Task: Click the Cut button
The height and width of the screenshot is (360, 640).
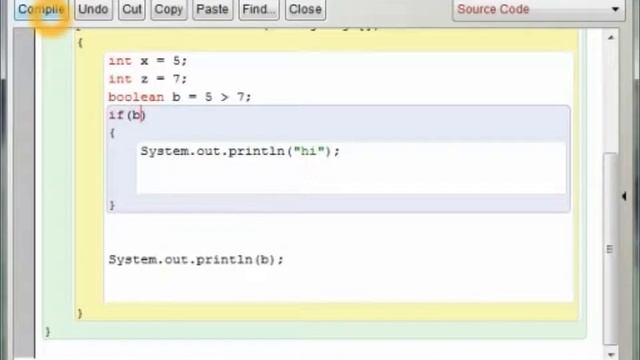Action: click(x=132, y=9)
